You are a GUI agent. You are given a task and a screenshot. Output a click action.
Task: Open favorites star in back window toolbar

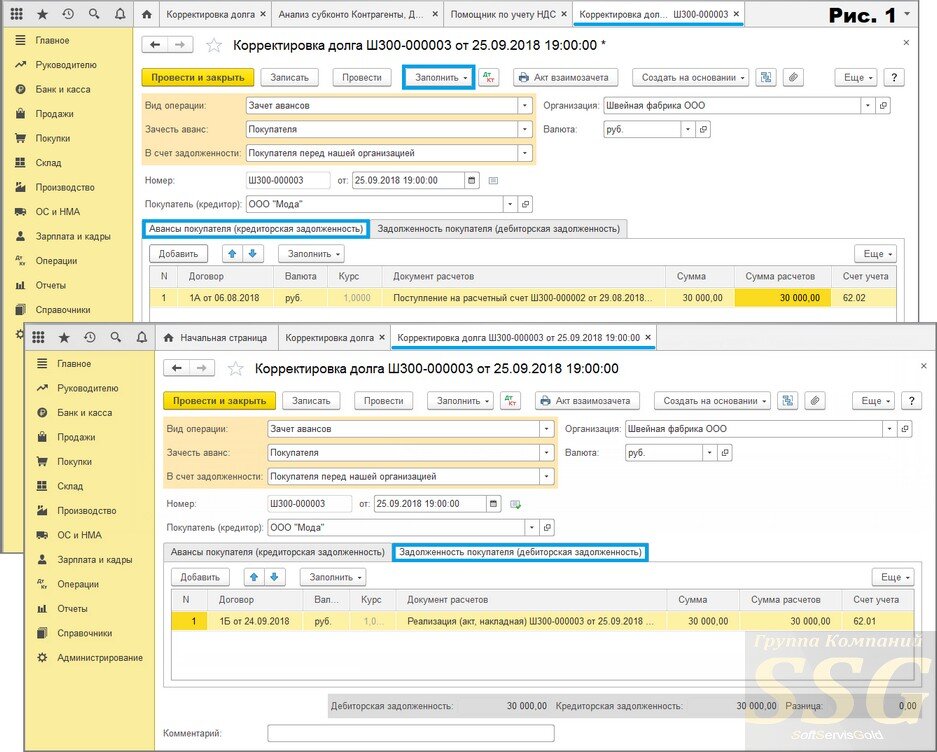tap(42, 14)
